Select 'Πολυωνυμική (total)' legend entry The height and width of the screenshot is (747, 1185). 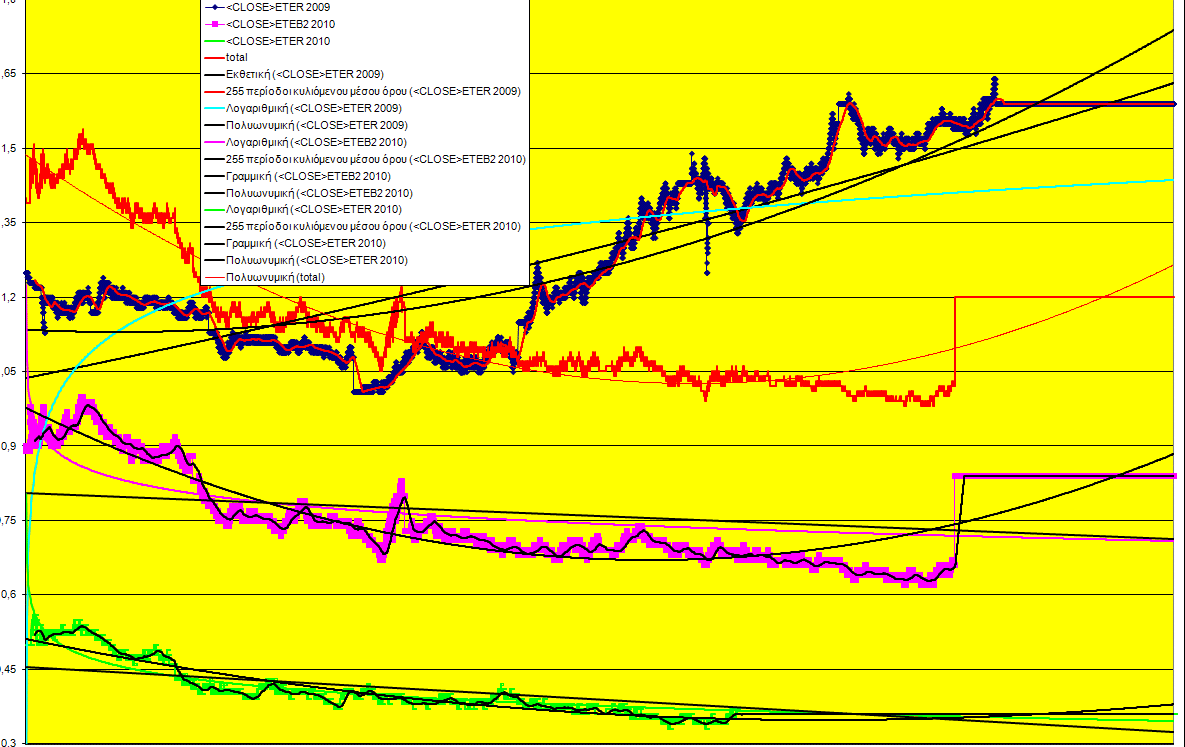click(276, 277)
